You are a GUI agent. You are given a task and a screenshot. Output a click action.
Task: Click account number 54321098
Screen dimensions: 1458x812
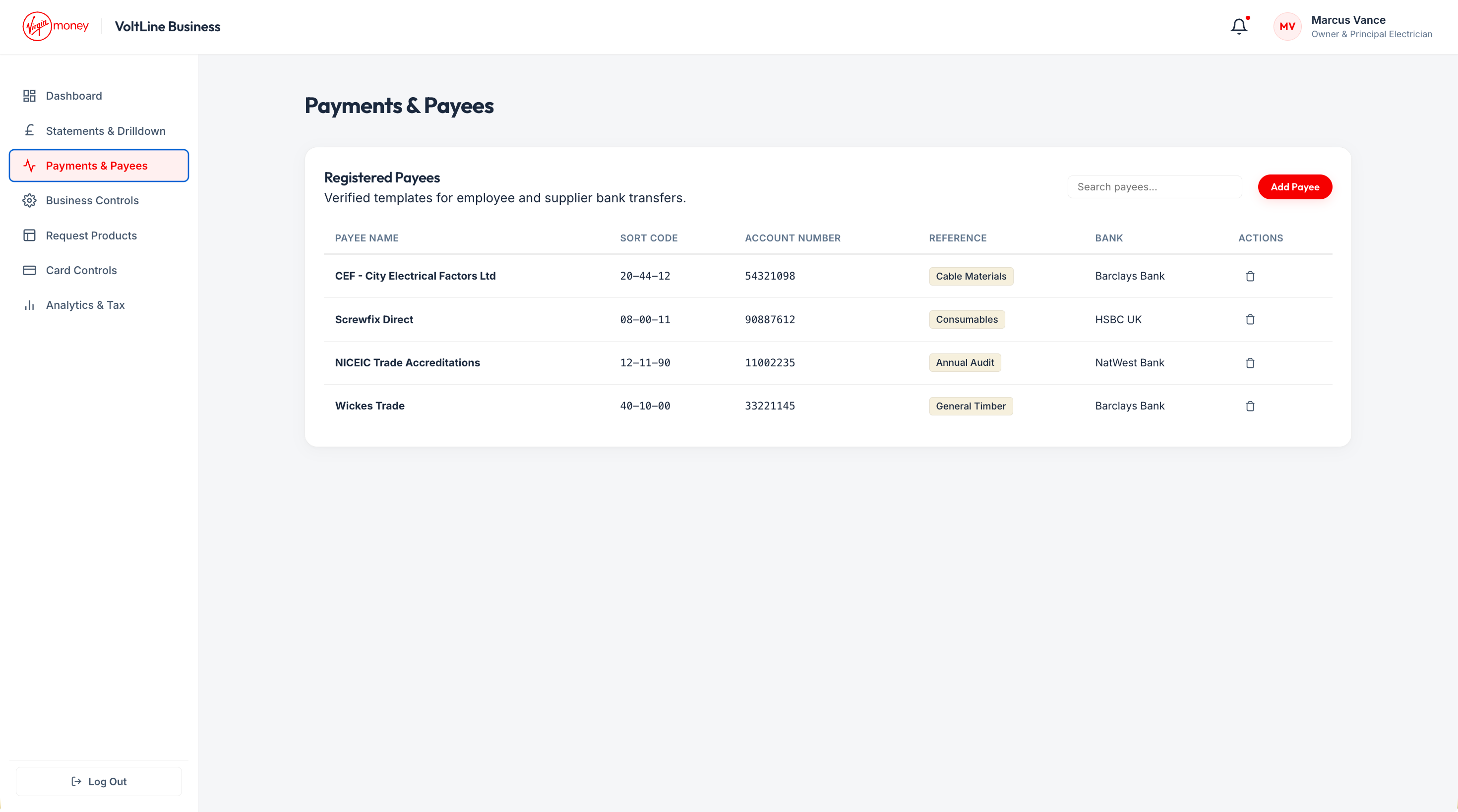(x=770, y=276)
